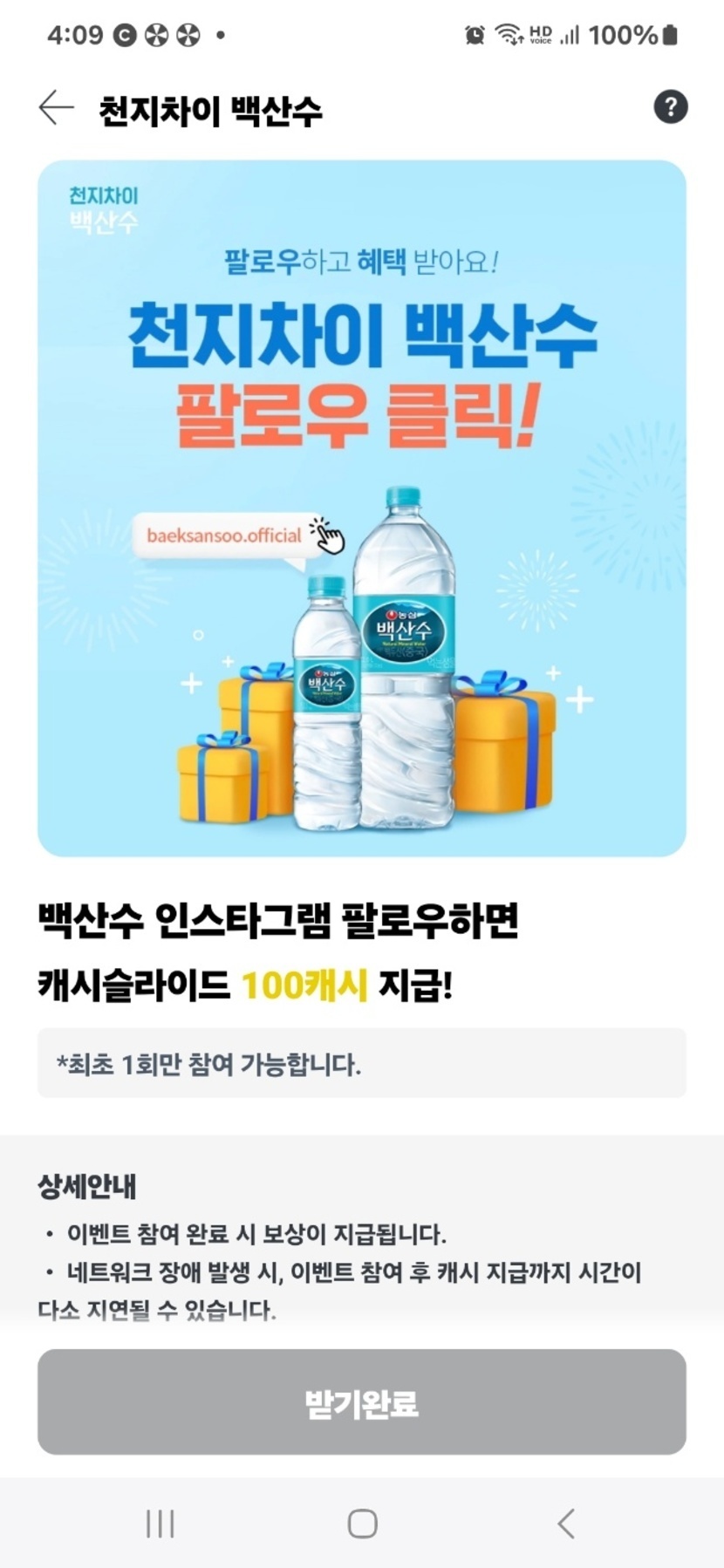Open the help question mark icon
The width and height of the screenshot is (724, 1568).
click(670, 107)
